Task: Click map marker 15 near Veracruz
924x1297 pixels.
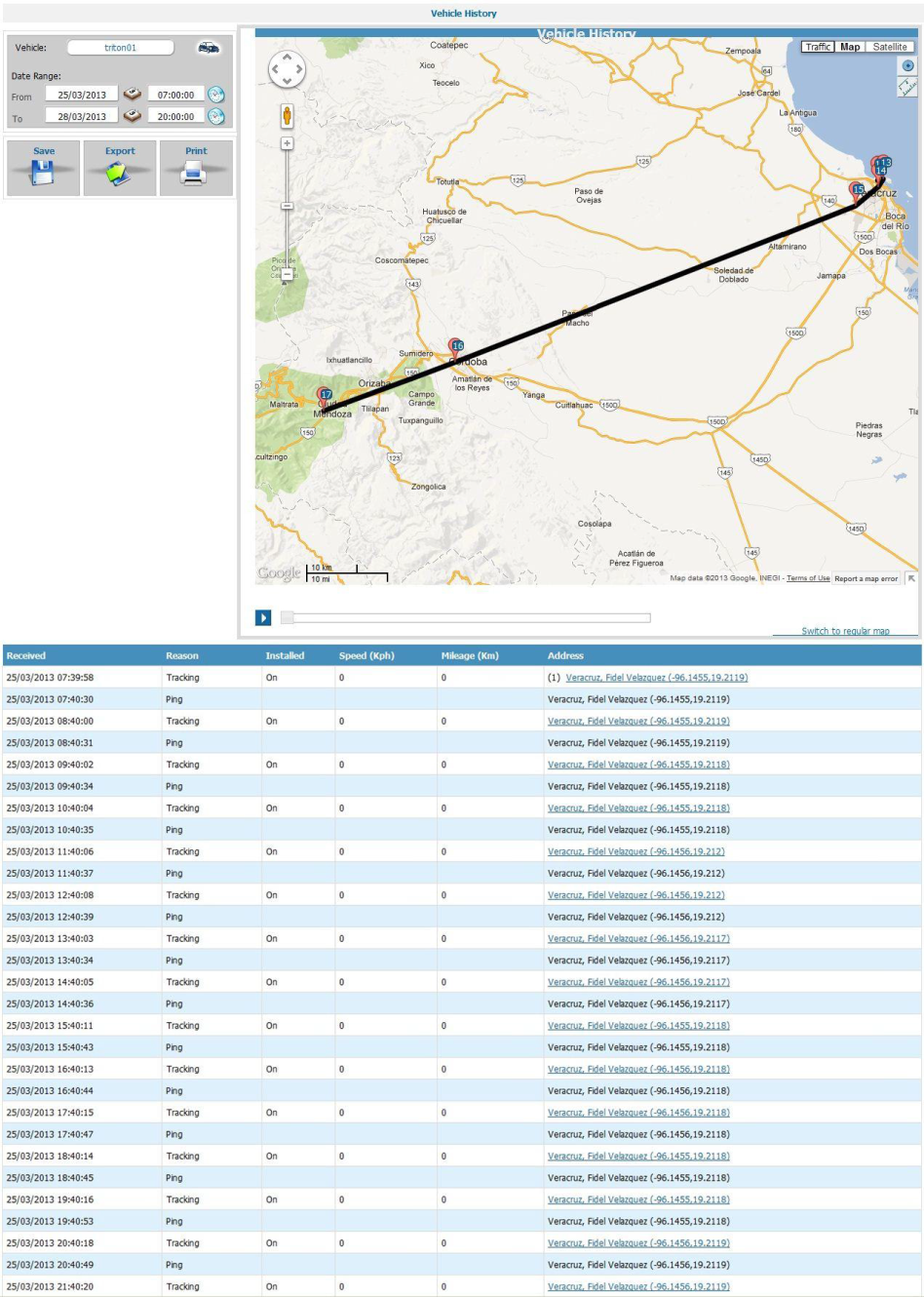Action: (857, 191)
